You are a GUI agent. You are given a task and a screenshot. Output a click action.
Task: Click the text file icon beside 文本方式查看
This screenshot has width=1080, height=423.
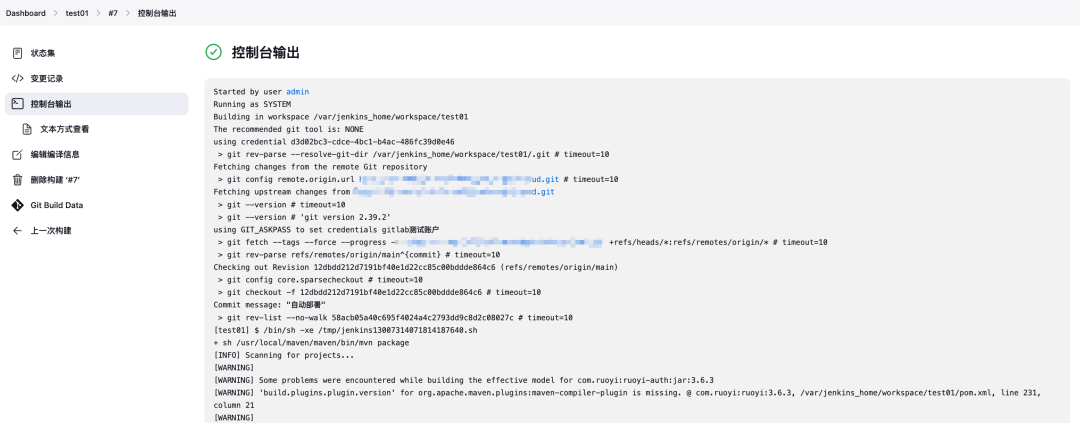27,129
